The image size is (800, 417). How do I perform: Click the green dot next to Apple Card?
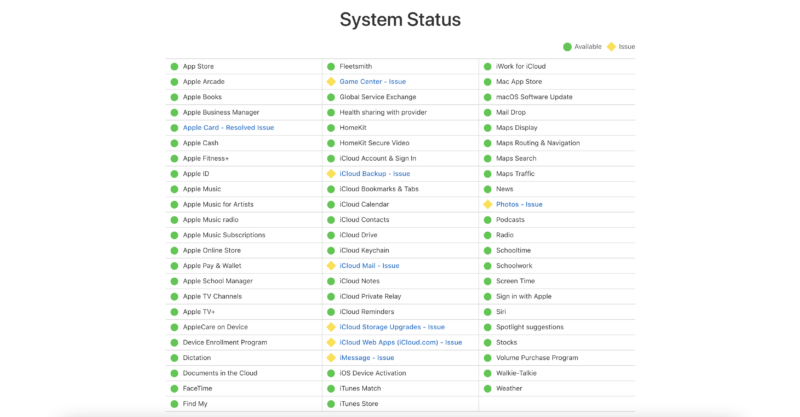click(174, 128)
